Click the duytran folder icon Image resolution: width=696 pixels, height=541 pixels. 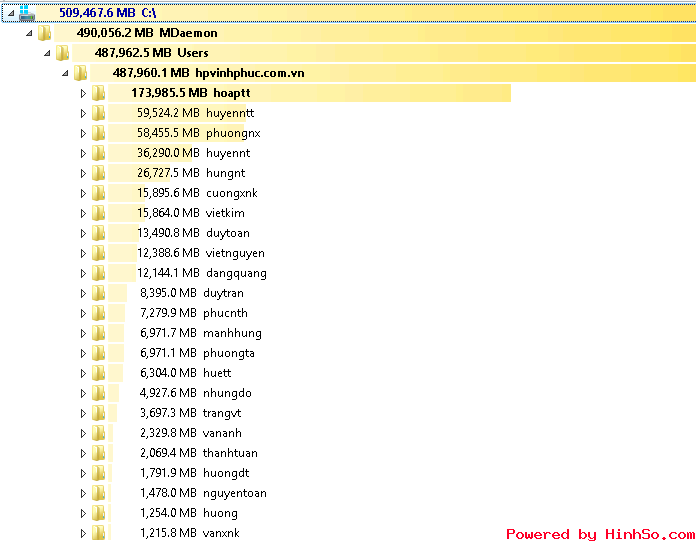[x=99, y=293]
